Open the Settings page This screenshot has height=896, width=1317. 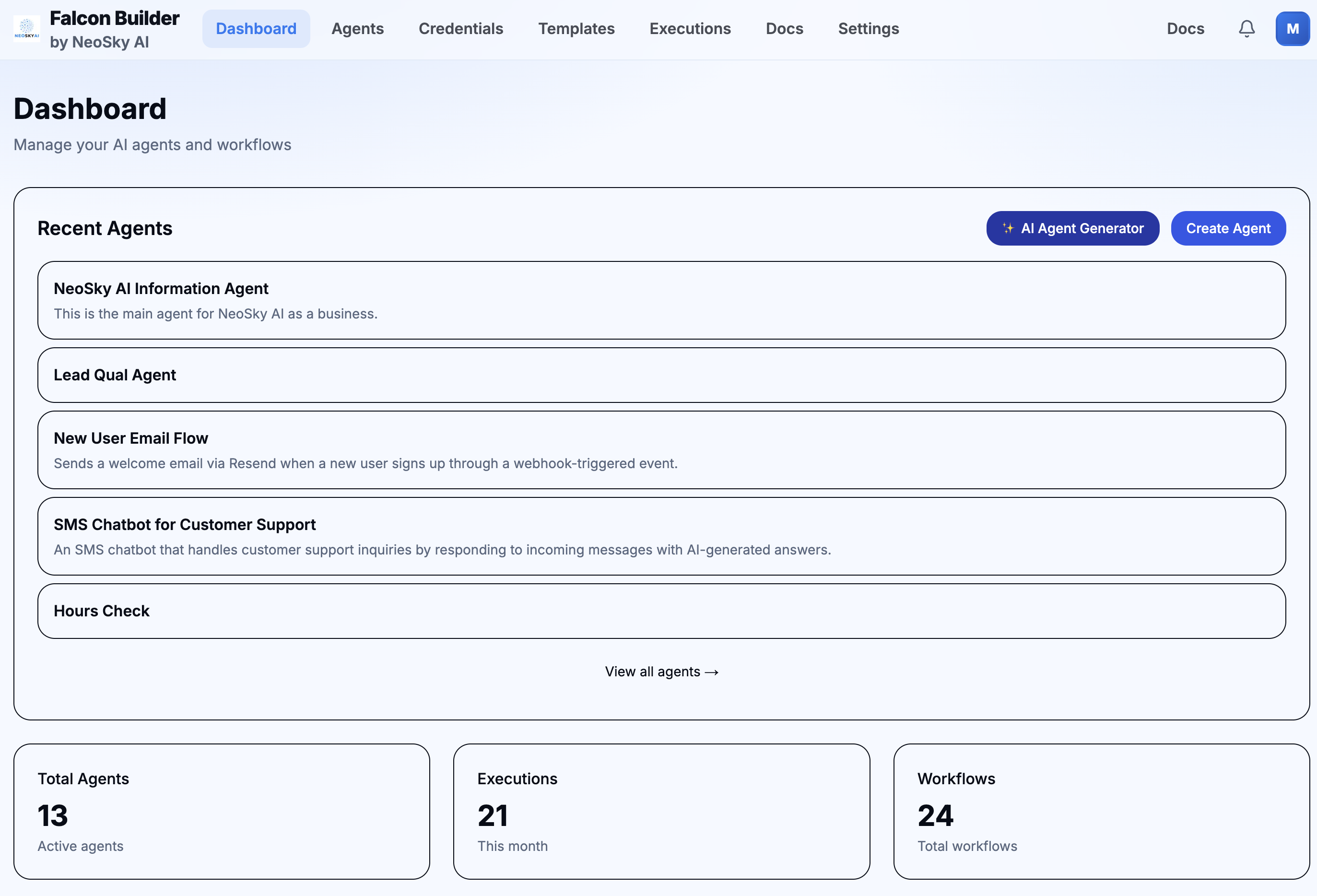868,28
